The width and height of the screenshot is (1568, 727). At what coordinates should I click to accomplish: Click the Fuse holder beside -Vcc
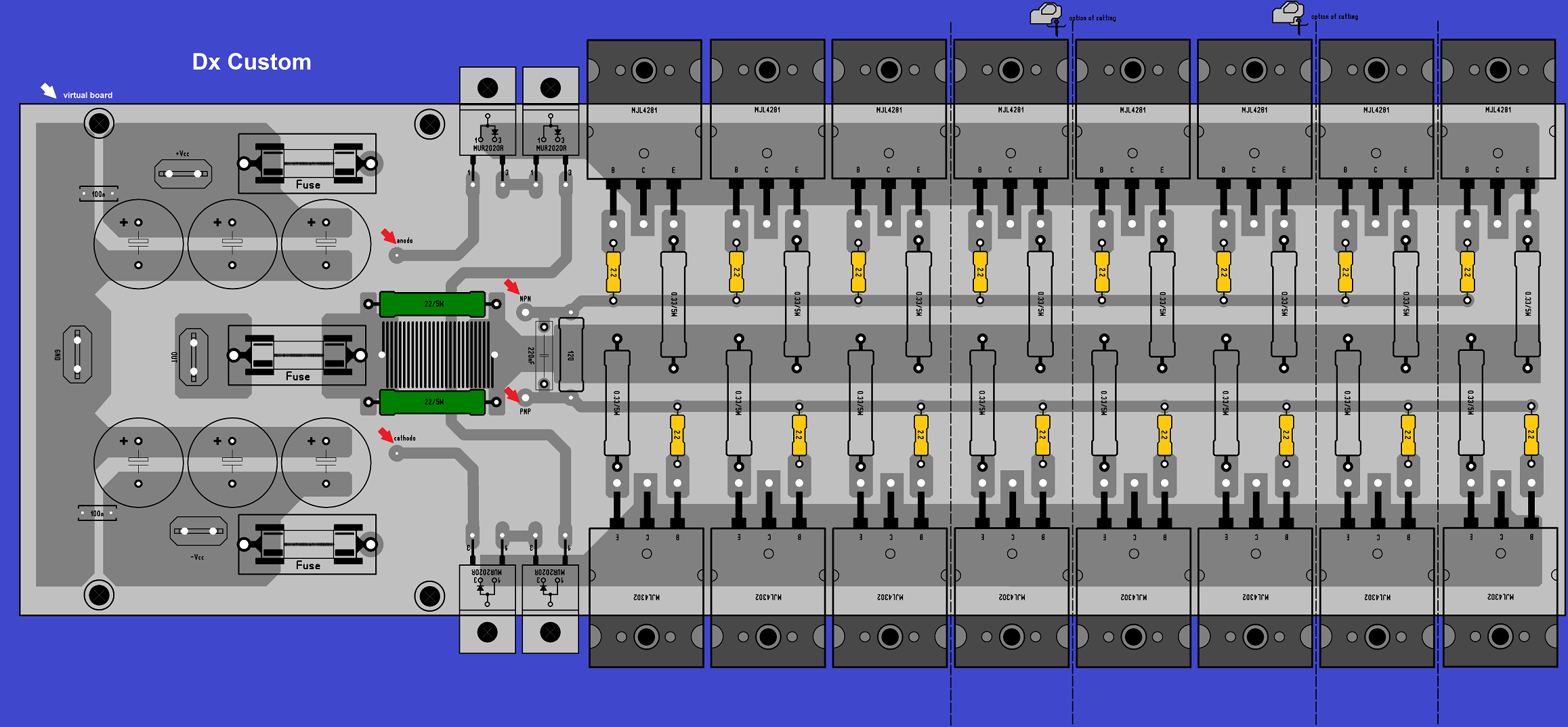pos(307,544)
